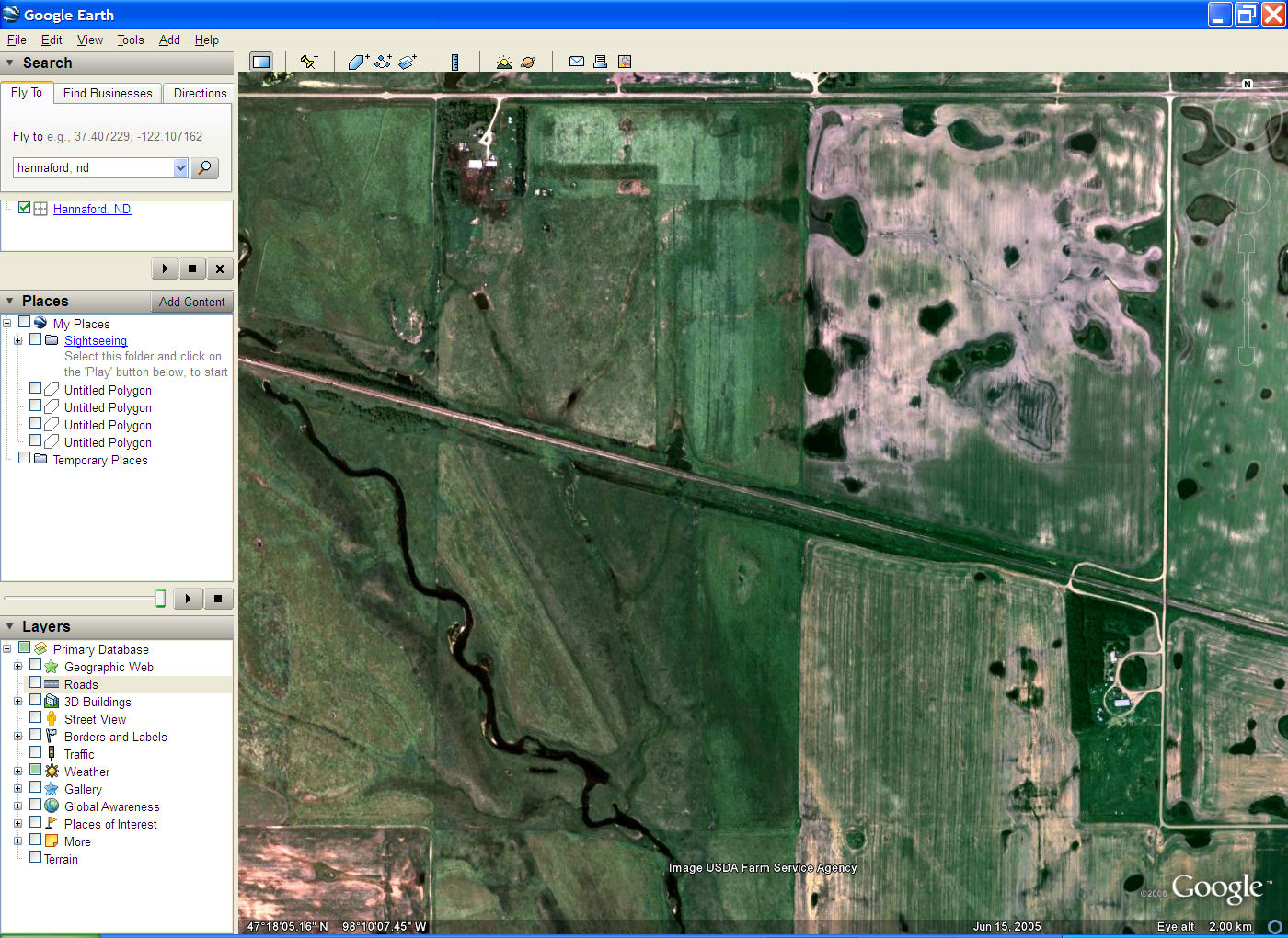Click the Email envelope icon

[x=577, y=62]
